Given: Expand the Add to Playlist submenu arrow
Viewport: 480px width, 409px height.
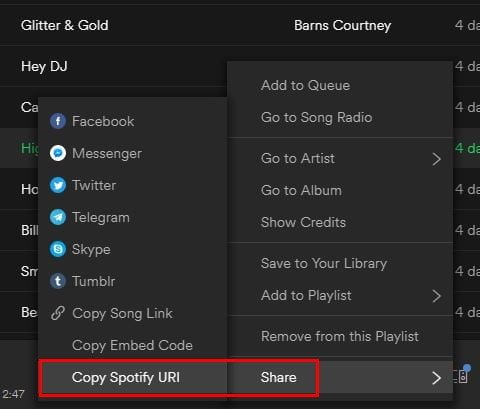Looking at the screenshot, I should (436, 296).
